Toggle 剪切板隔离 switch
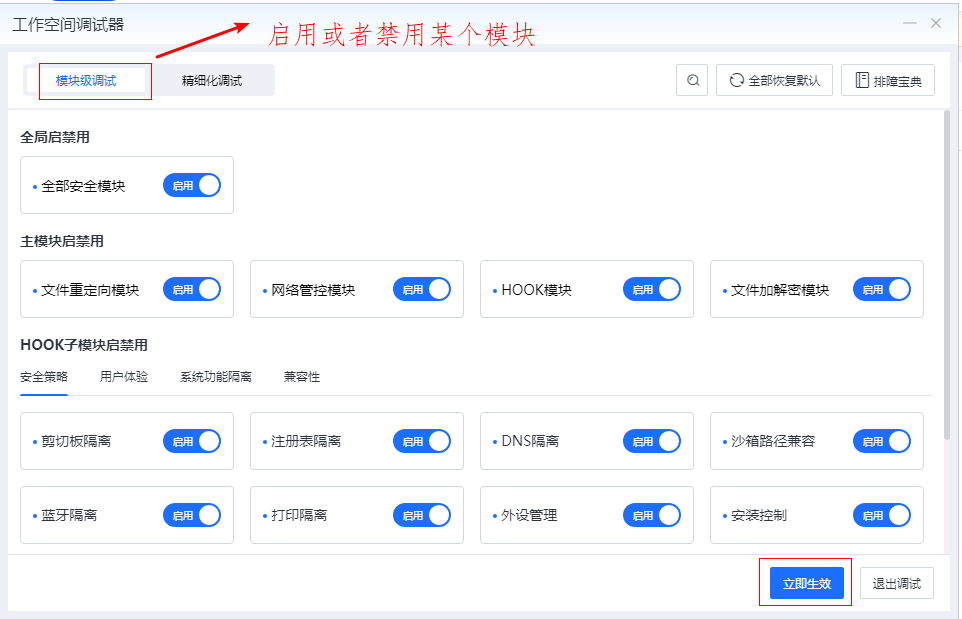 click(192, 441)
